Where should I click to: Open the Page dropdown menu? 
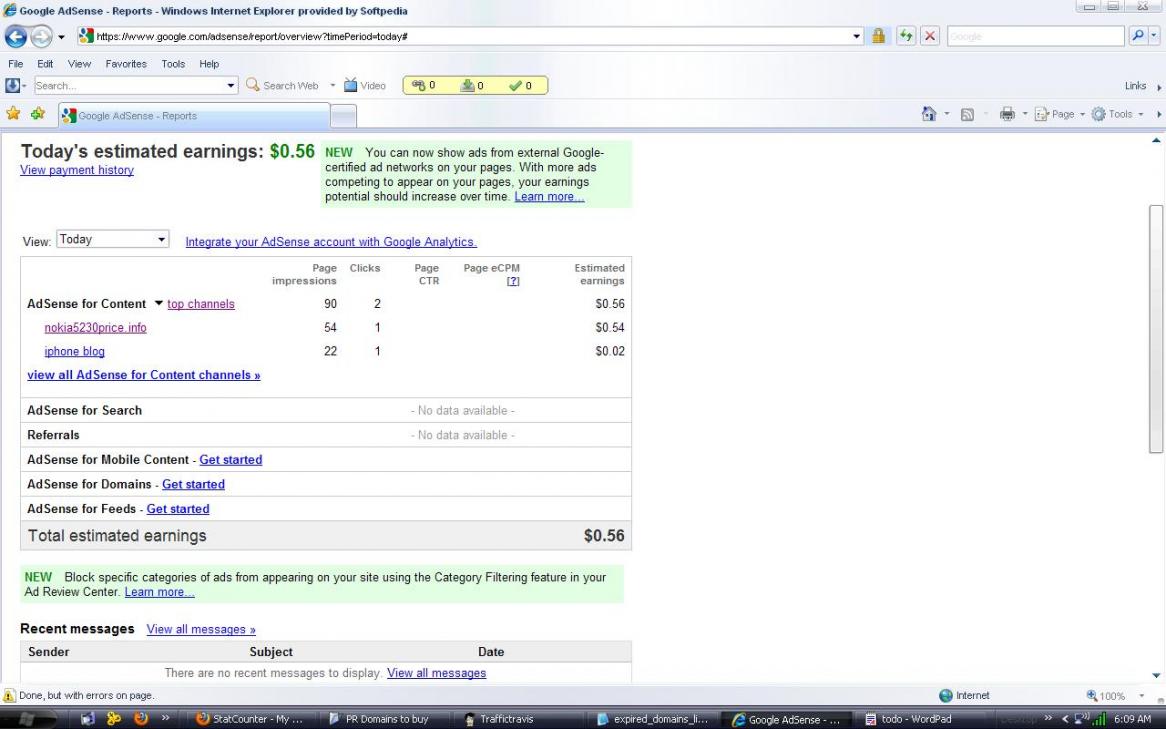pos(1060,114)
